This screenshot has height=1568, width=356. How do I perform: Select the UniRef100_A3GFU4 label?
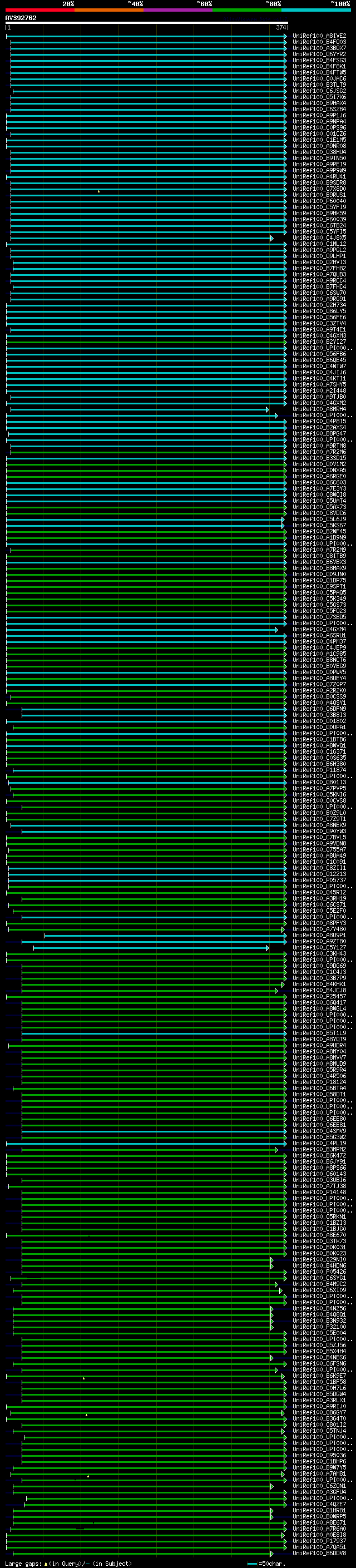click(x=319, y=1492)
